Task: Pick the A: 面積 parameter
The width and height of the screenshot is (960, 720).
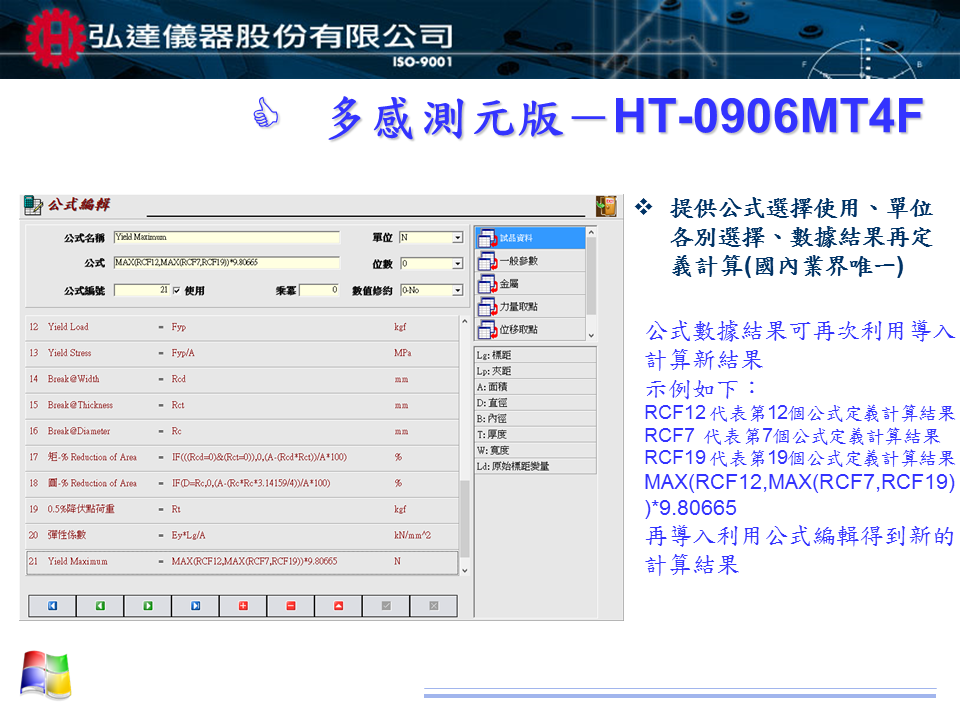Action: click(536, 387)
